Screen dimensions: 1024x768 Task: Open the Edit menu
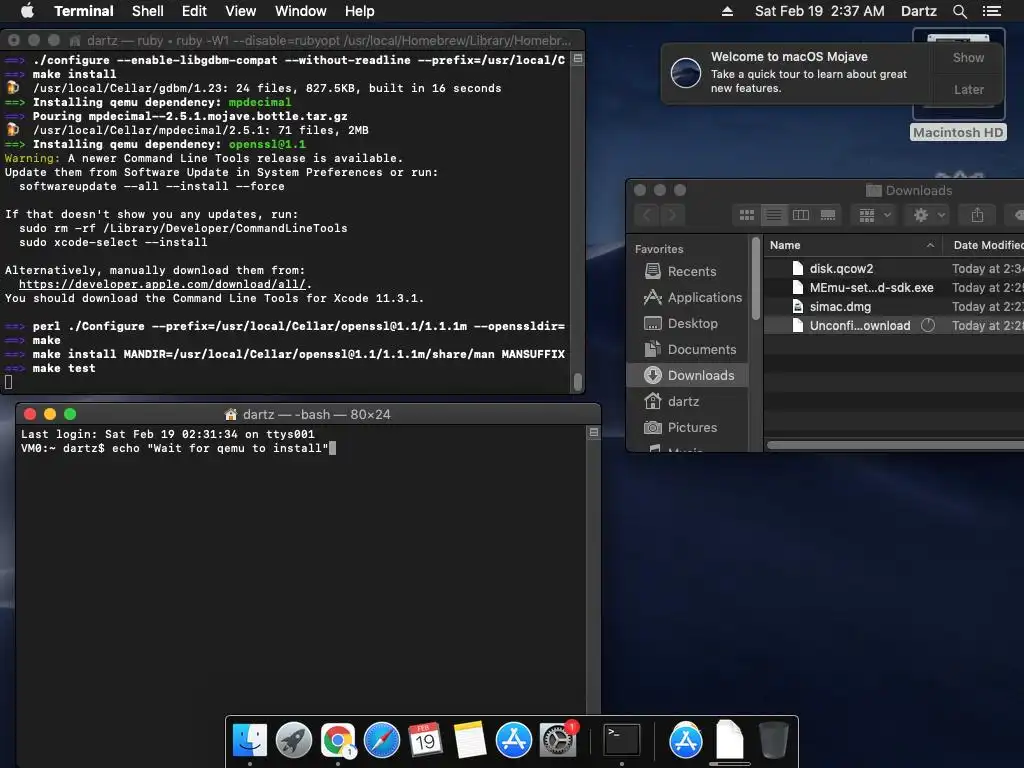194,11
